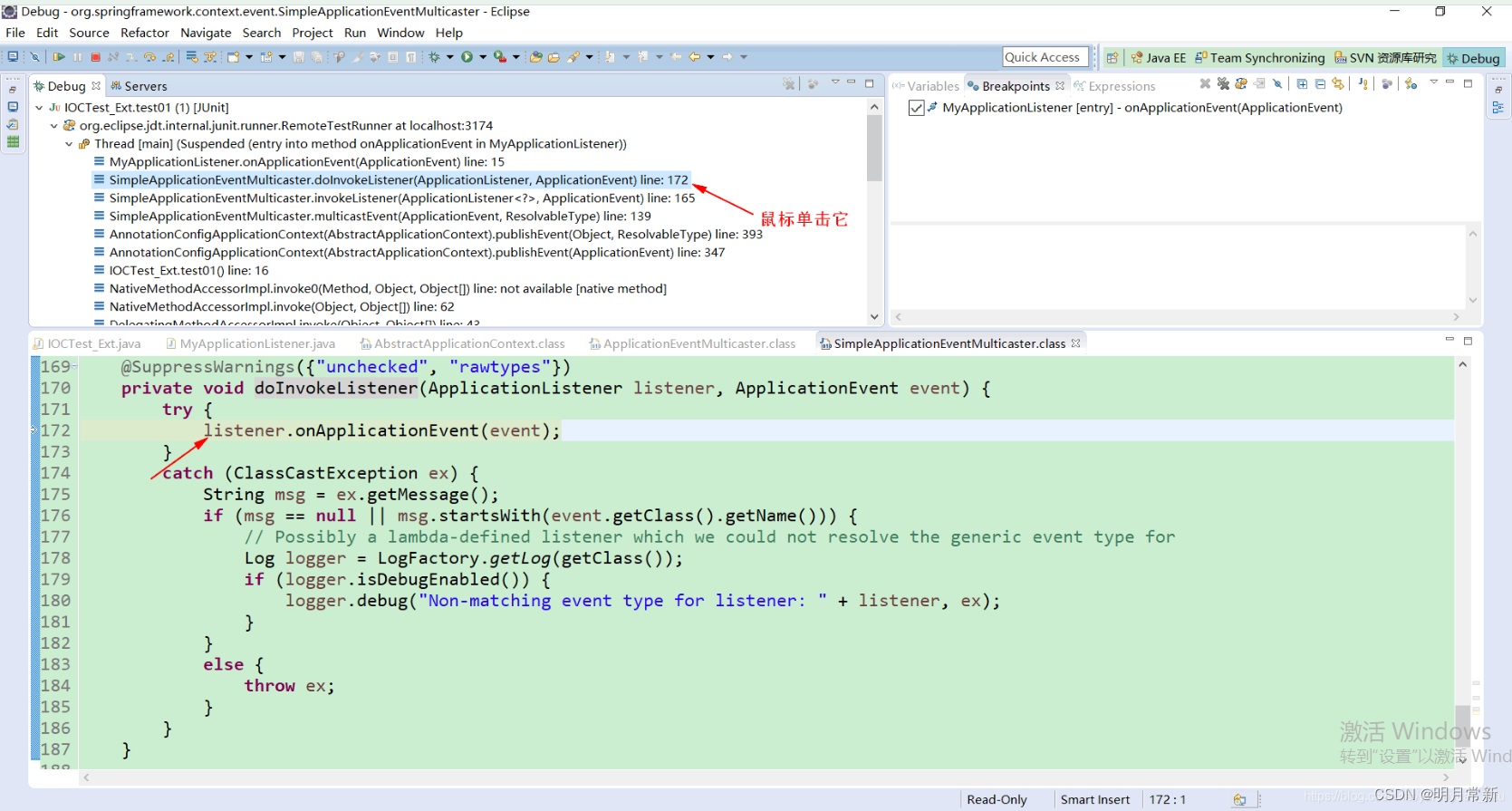Select the MyApplicationListener.onApplicationEvent line 15 frame

(299, 162)
